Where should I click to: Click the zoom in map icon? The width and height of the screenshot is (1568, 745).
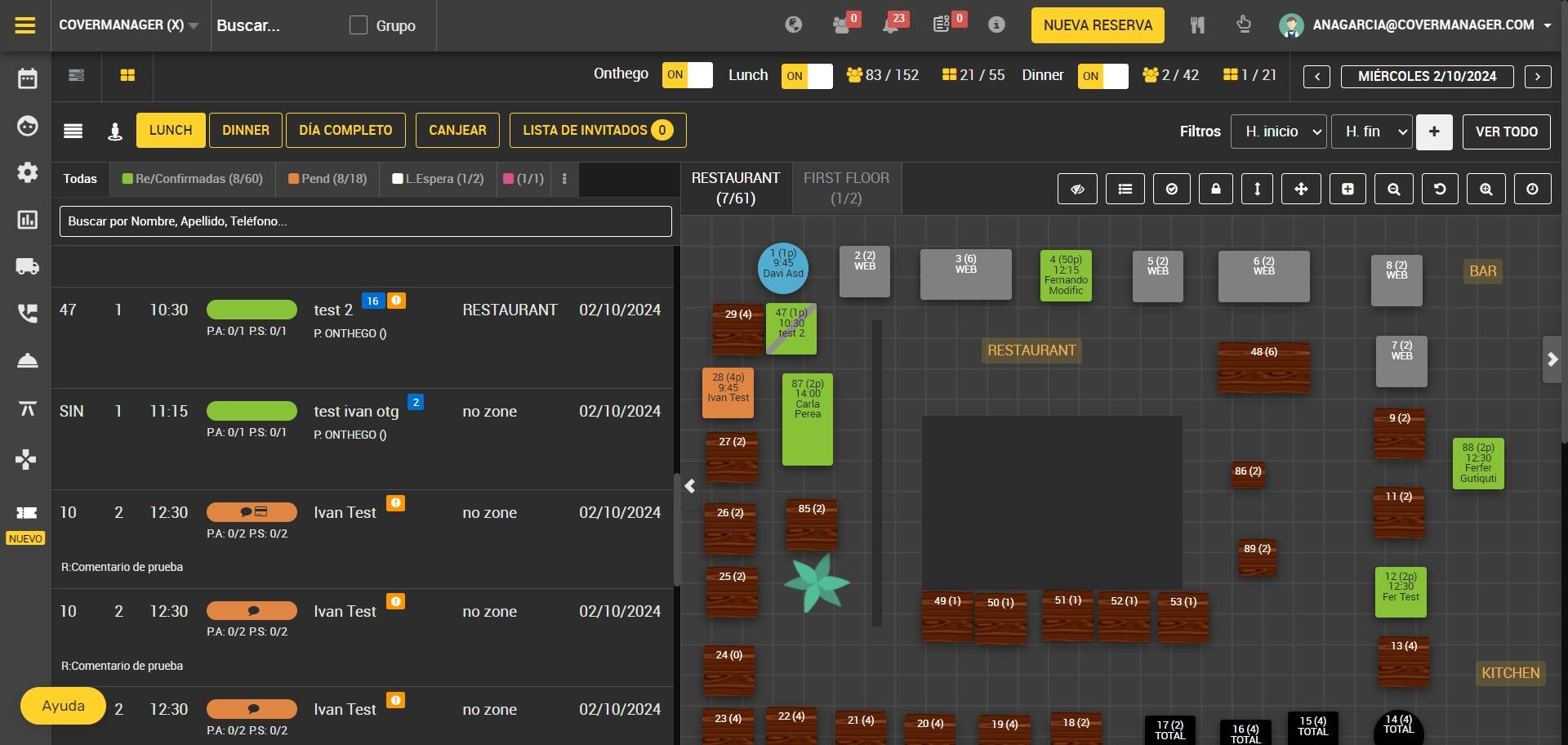(1486, 190)
